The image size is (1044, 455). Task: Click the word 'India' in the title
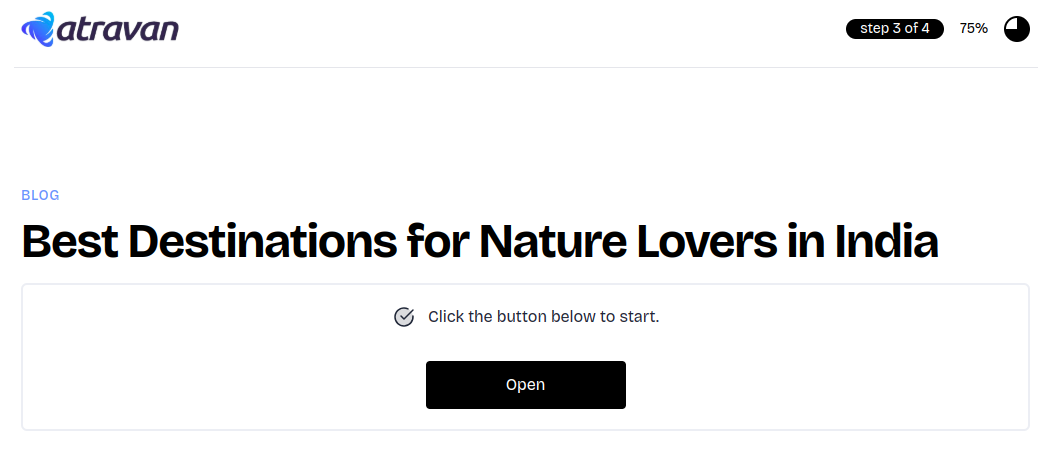(886, 240)
